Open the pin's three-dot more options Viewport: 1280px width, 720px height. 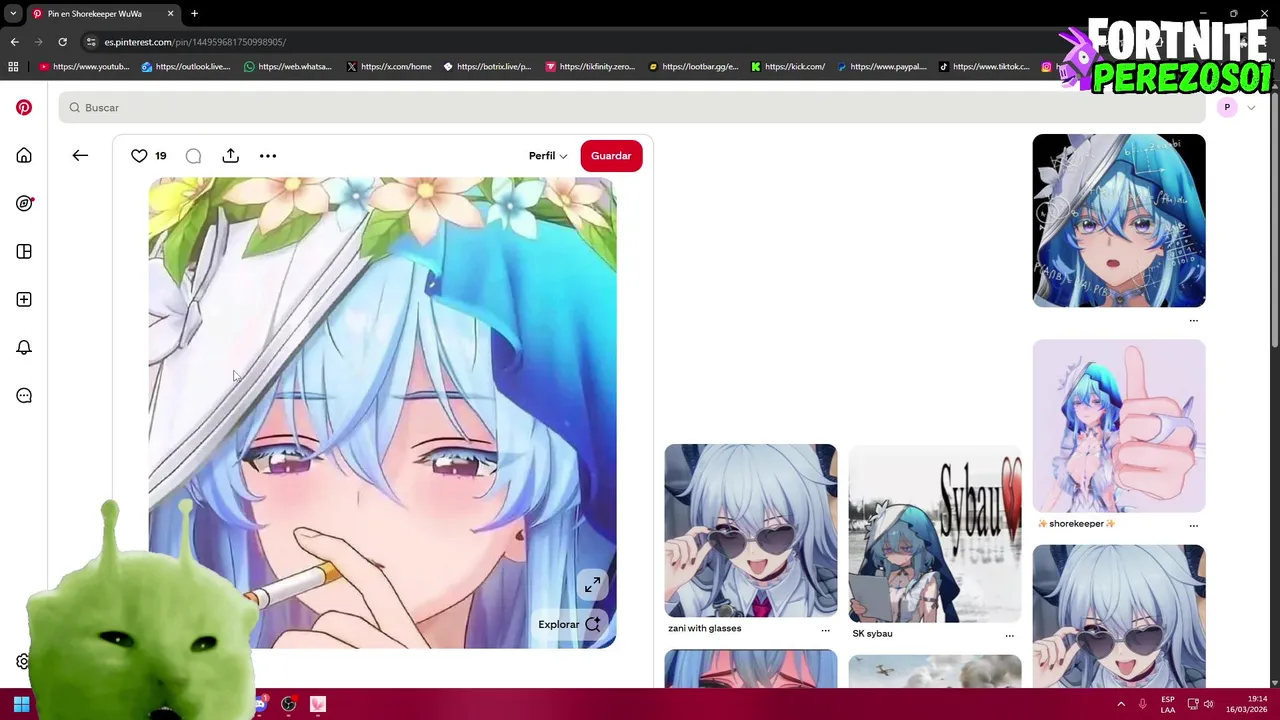pos(268,155)
